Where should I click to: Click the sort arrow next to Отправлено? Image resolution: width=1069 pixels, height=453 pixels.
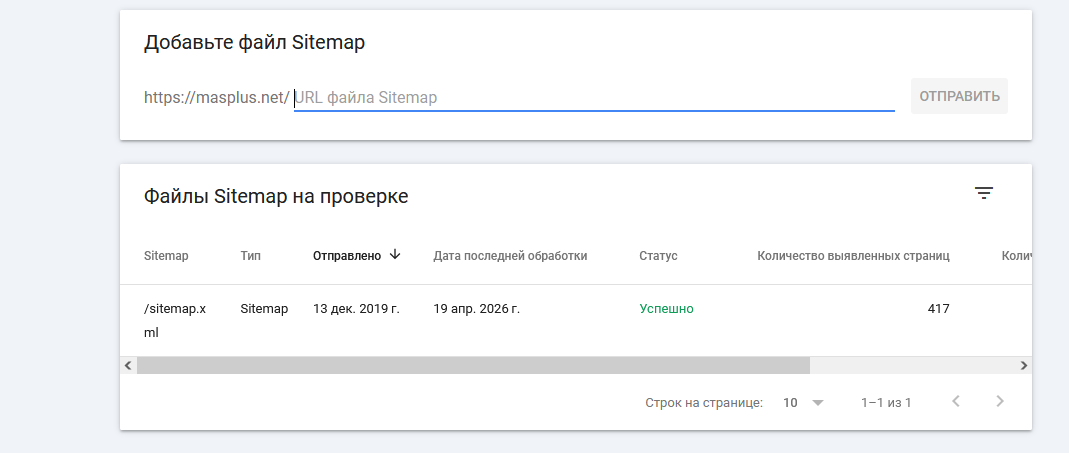(395, 255)
